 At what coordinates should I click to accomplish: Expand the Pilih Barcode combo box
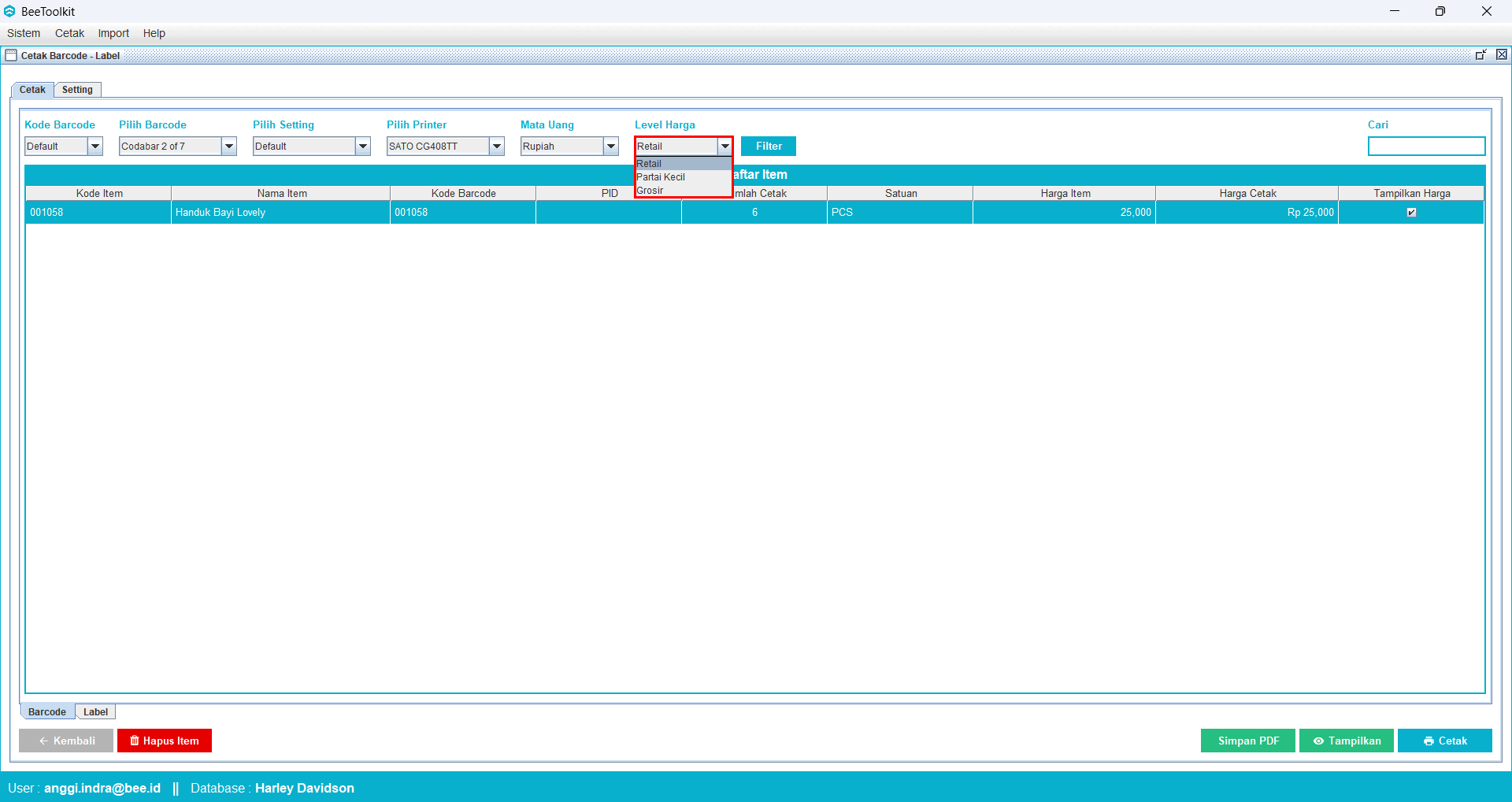(229, 147)
